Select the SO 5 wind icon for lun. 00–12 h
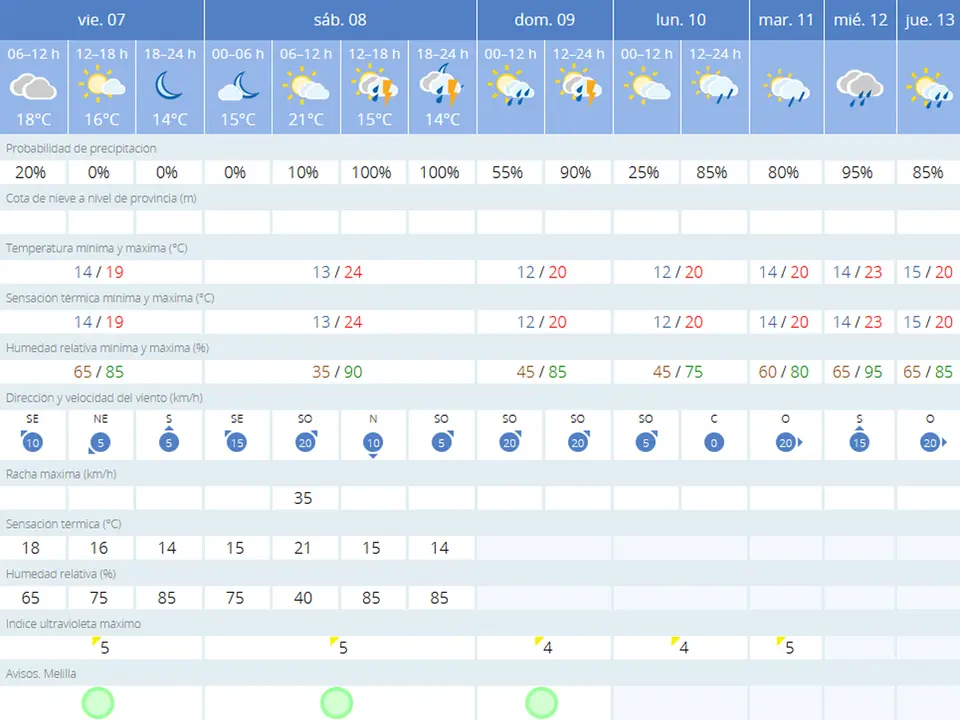The image size is (960, 720). 646,441
